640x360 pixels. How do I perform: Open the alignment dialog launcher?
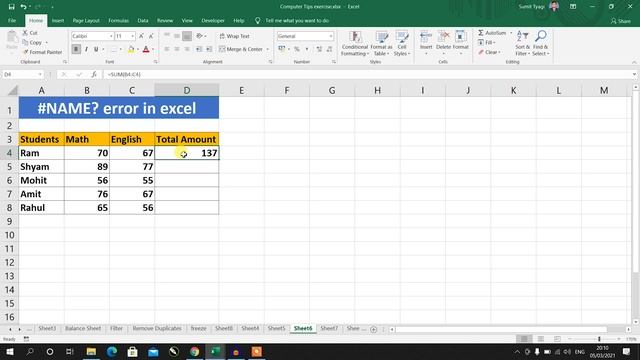(x=270, y=62)
